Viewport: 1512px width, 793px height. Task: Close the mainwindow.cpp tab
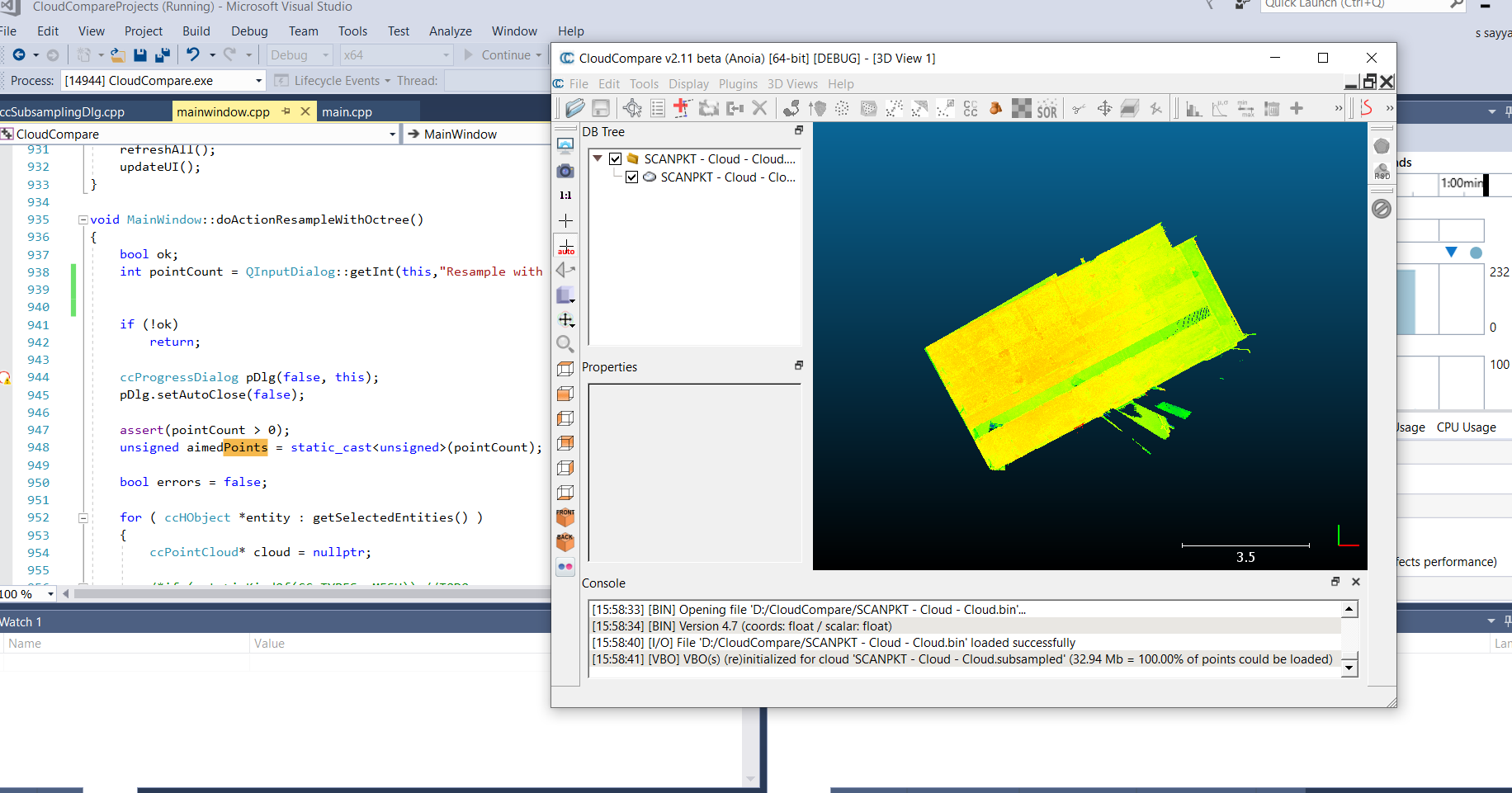click(305, 111)
